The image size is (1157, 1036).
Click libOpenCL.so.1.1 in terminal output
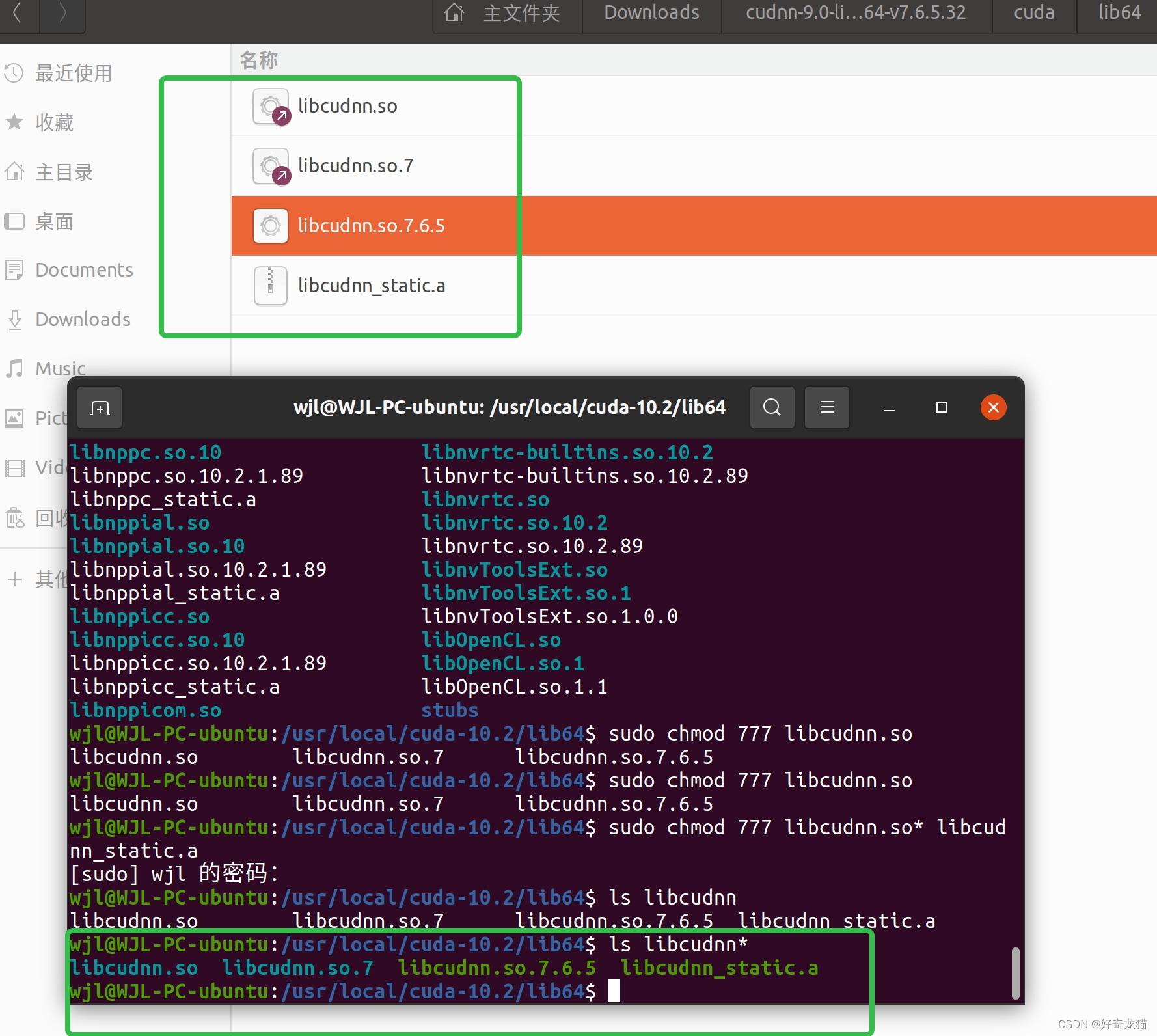(515, 687)
